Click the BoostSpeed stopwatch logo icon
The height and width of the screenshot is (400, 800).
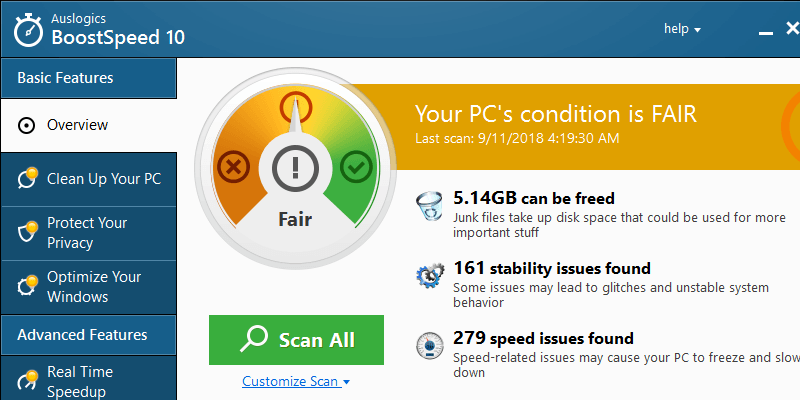[27, 29]
